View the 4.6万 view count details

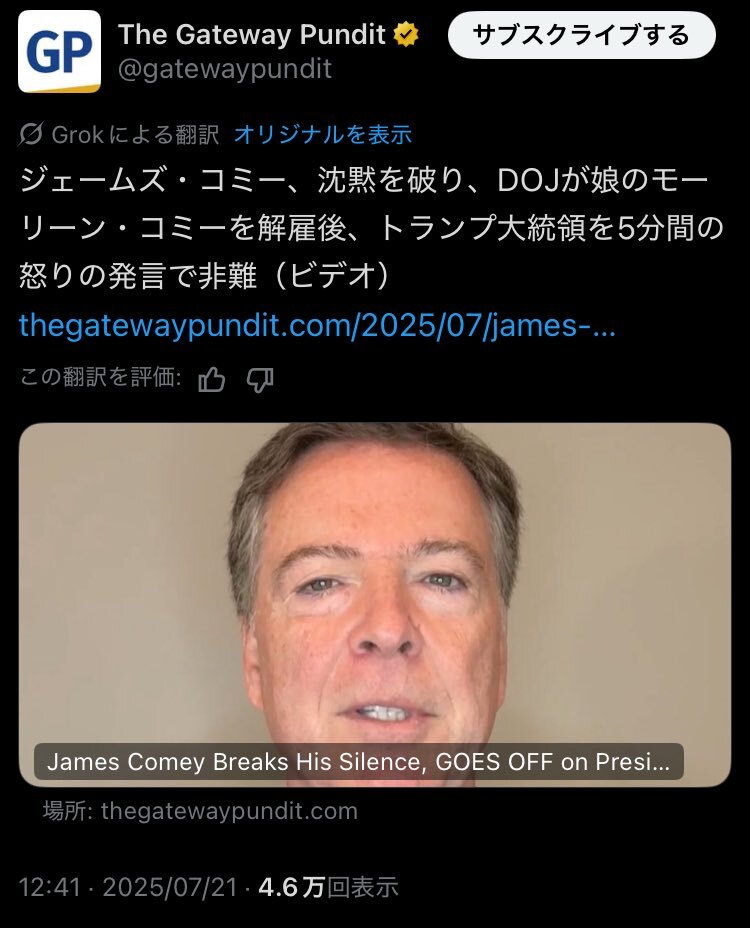[x=291, y=887]
